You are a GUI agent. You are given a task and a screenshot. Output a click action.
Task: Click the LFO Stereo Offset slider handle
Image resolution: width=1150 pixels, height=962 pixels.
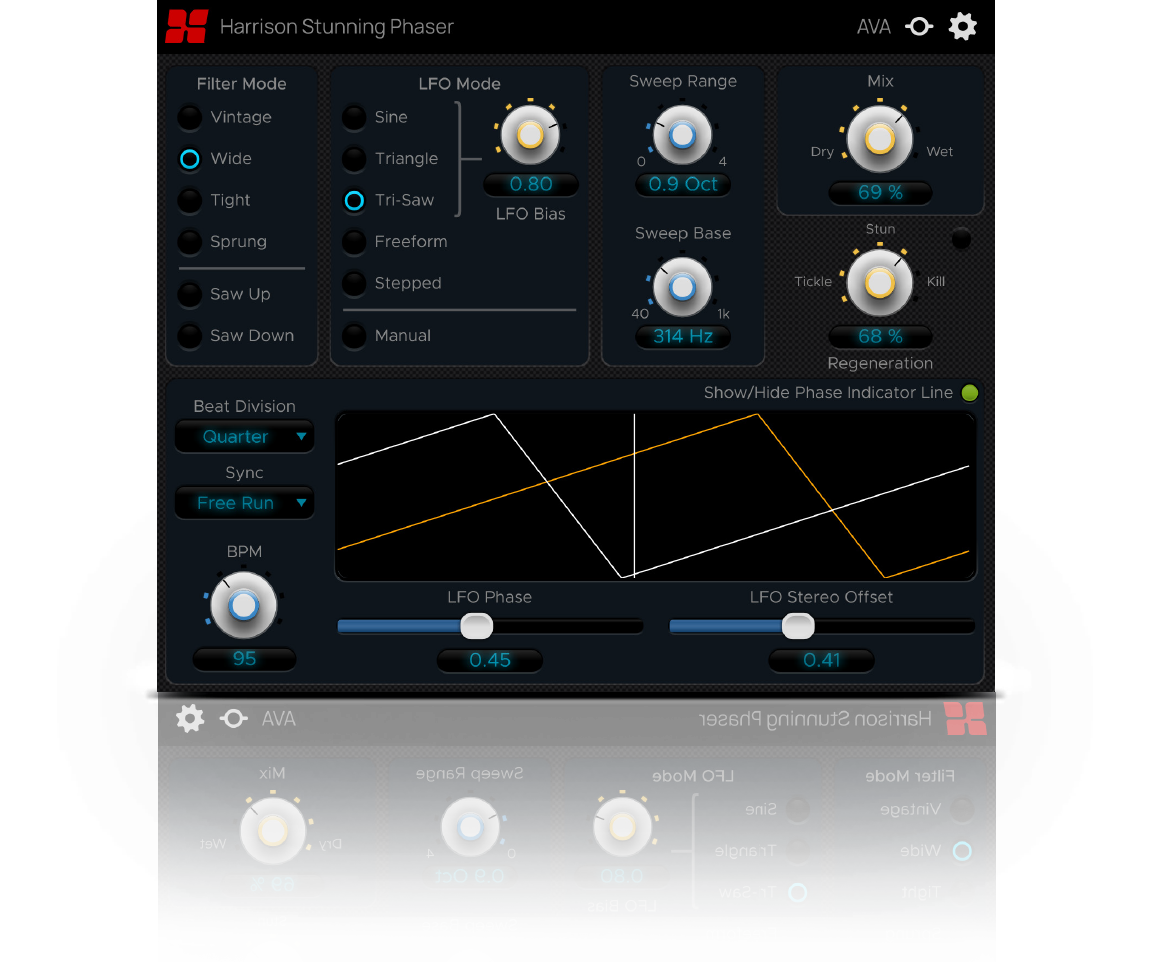(797, 627)
